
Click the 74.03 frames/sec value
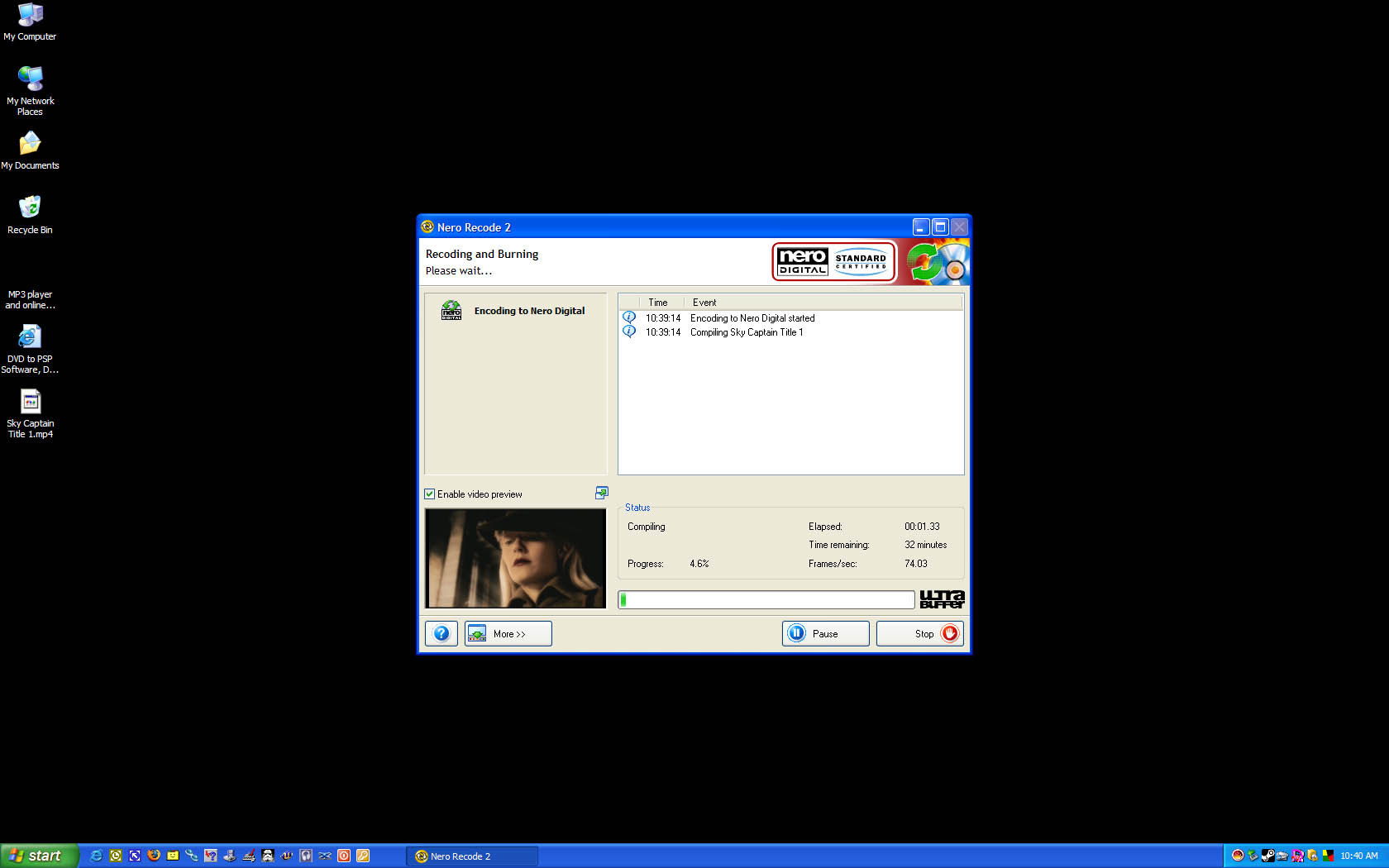pos(915,564)
